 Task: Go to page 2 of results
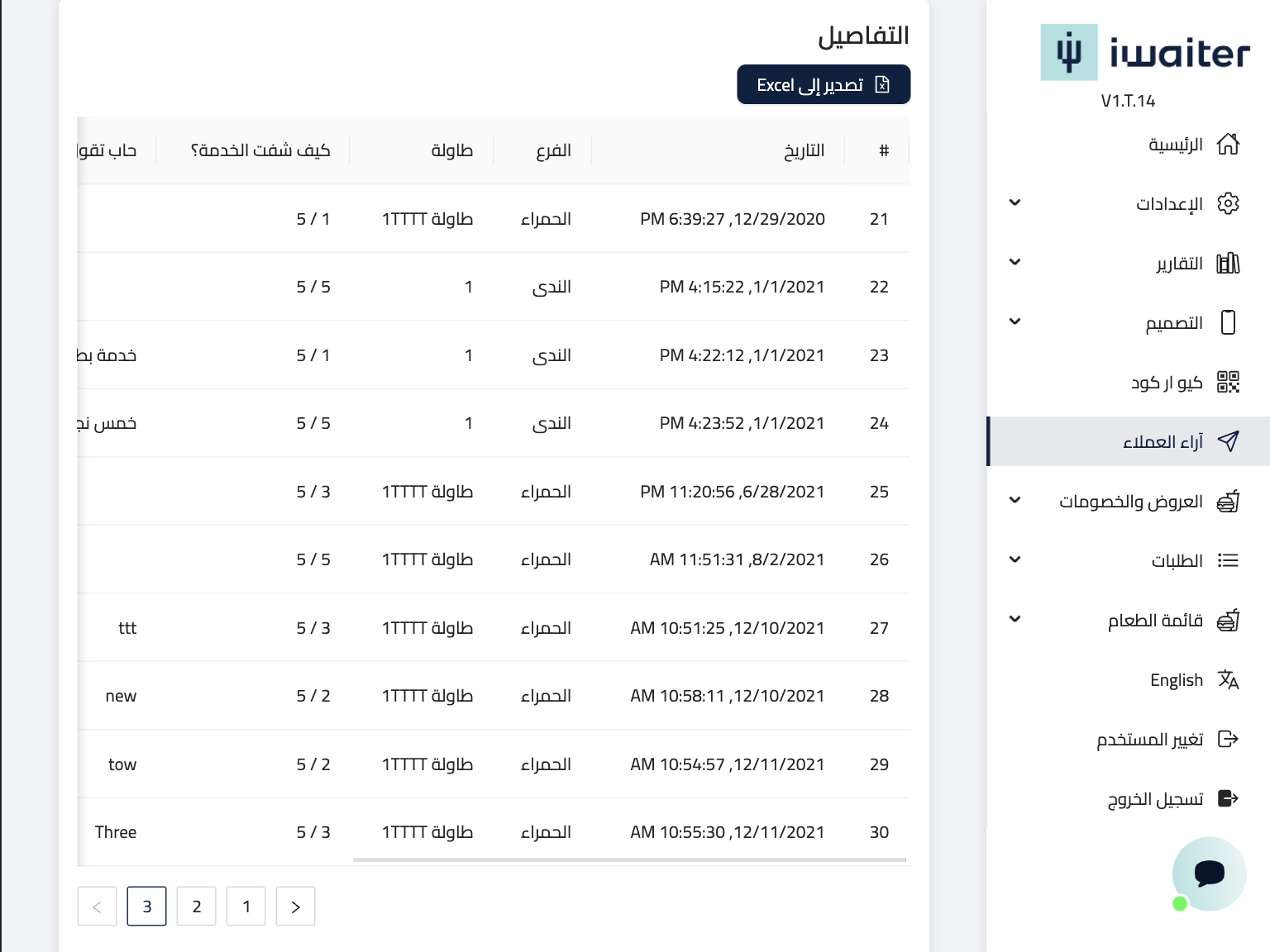pos(197,907)
